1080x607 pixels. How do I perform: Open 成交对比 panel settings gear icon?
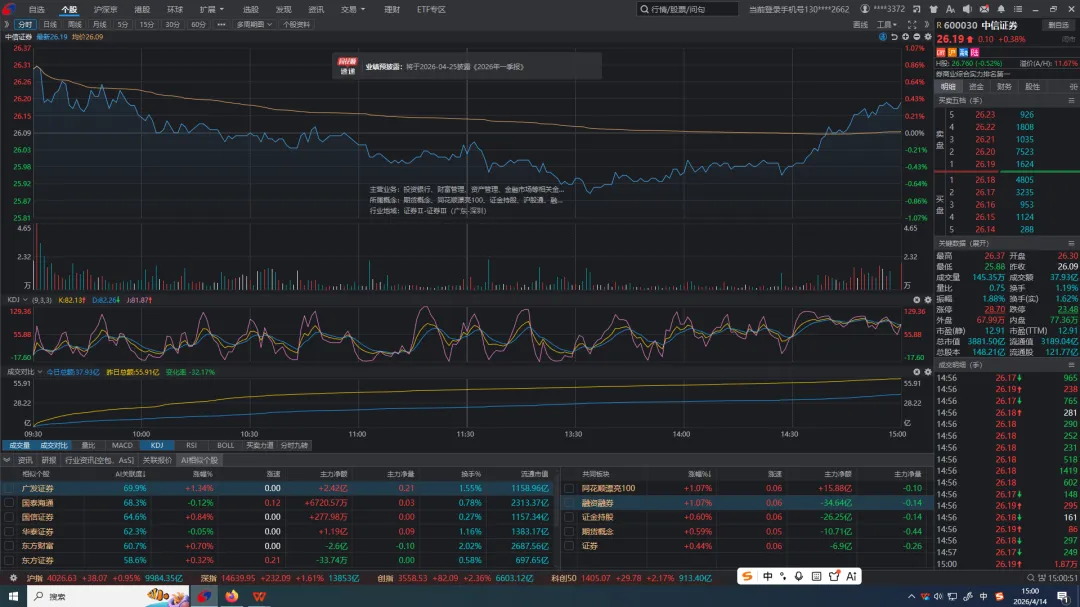point(927,372)
